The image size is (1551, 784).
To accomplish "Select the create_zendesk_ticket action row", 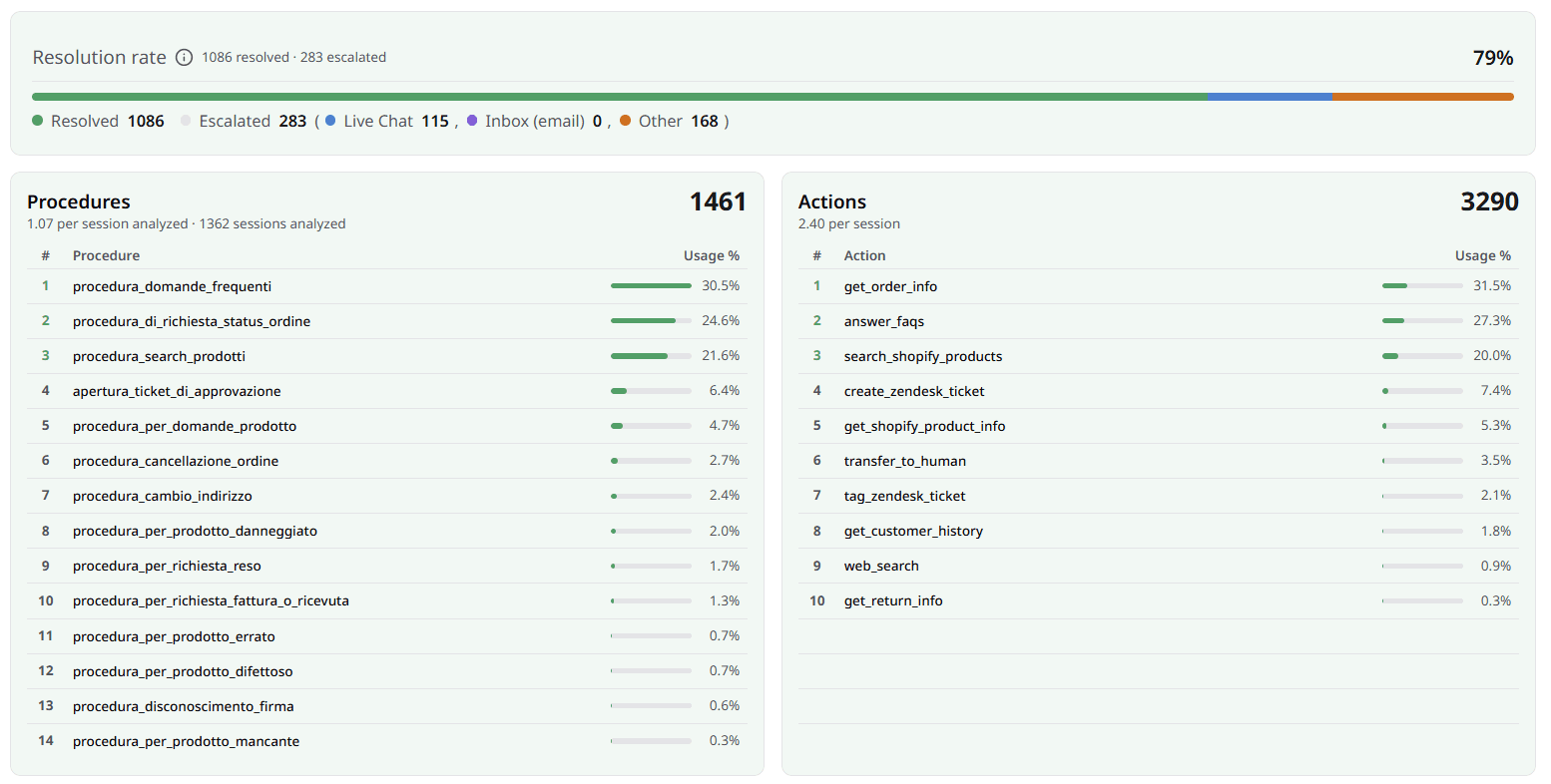I will pyautogui.click(x=1159, y=391).
